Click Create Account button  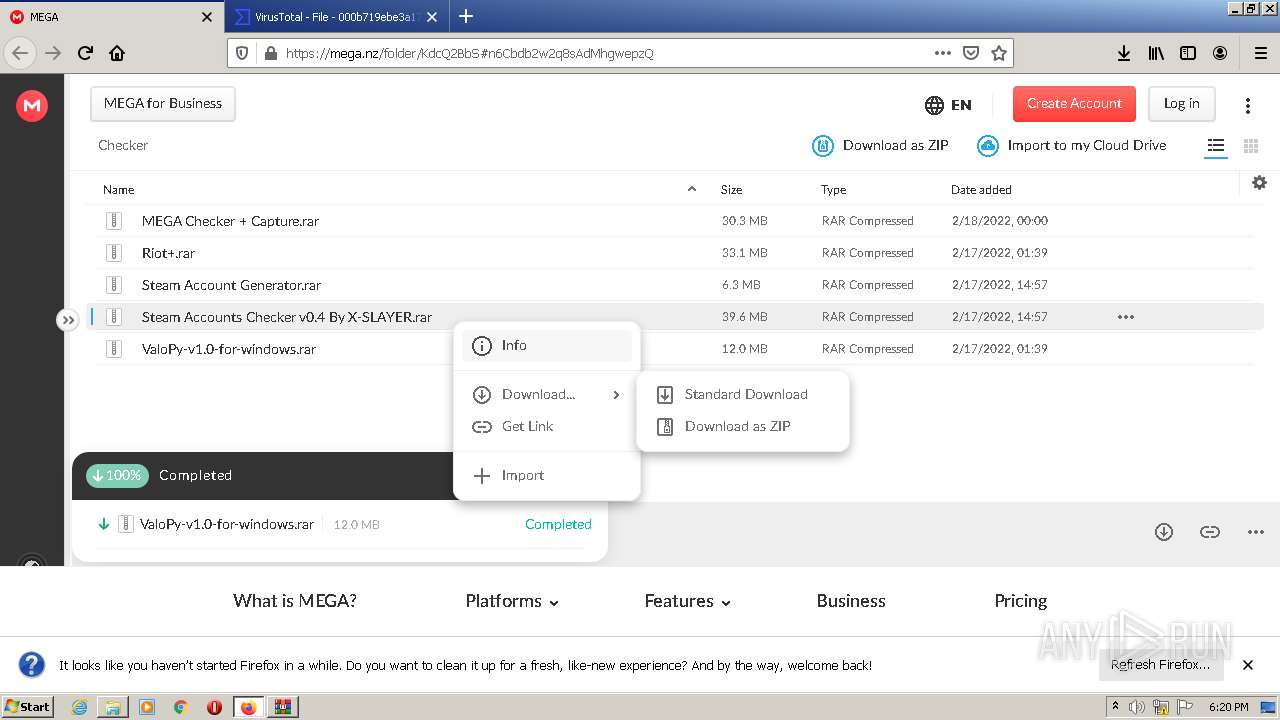point(1074,104)
